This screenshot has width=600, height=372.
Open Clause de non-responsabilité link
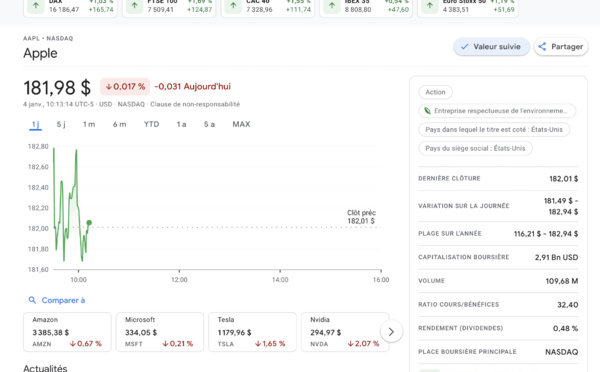[195, 104]
